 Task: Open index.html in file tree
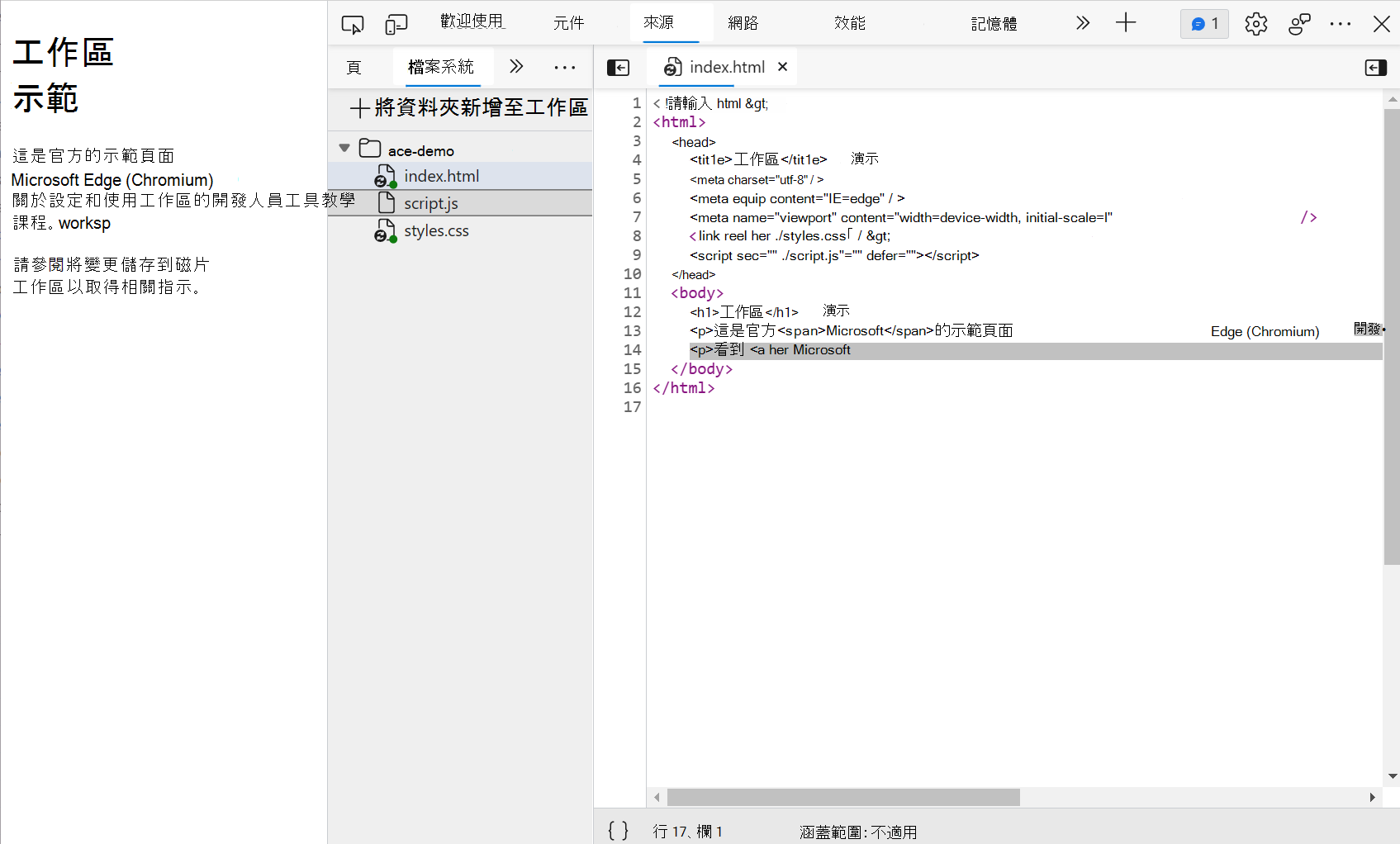(460, 176)
